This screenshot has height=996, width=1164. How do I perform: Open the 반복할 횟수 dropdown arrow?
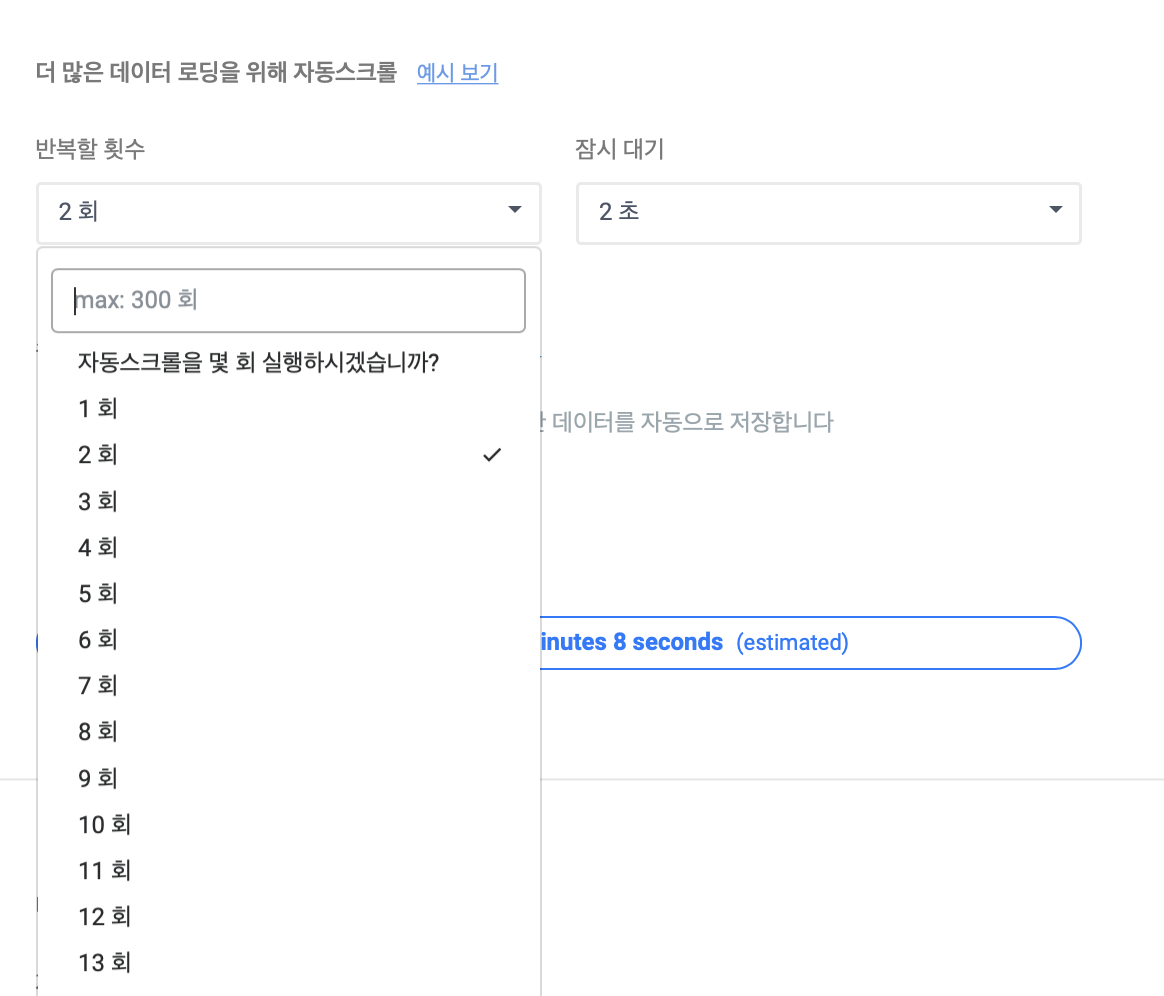515,210
